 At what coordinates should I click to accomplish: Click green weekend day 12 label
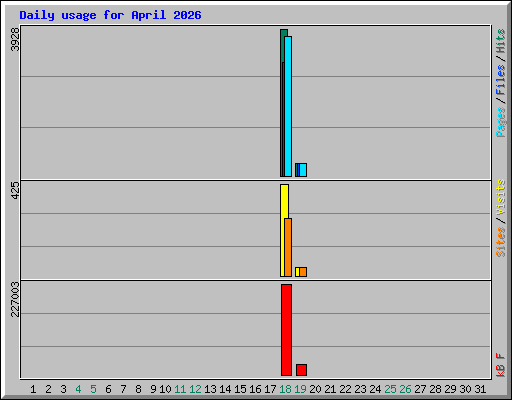[195, 389]
